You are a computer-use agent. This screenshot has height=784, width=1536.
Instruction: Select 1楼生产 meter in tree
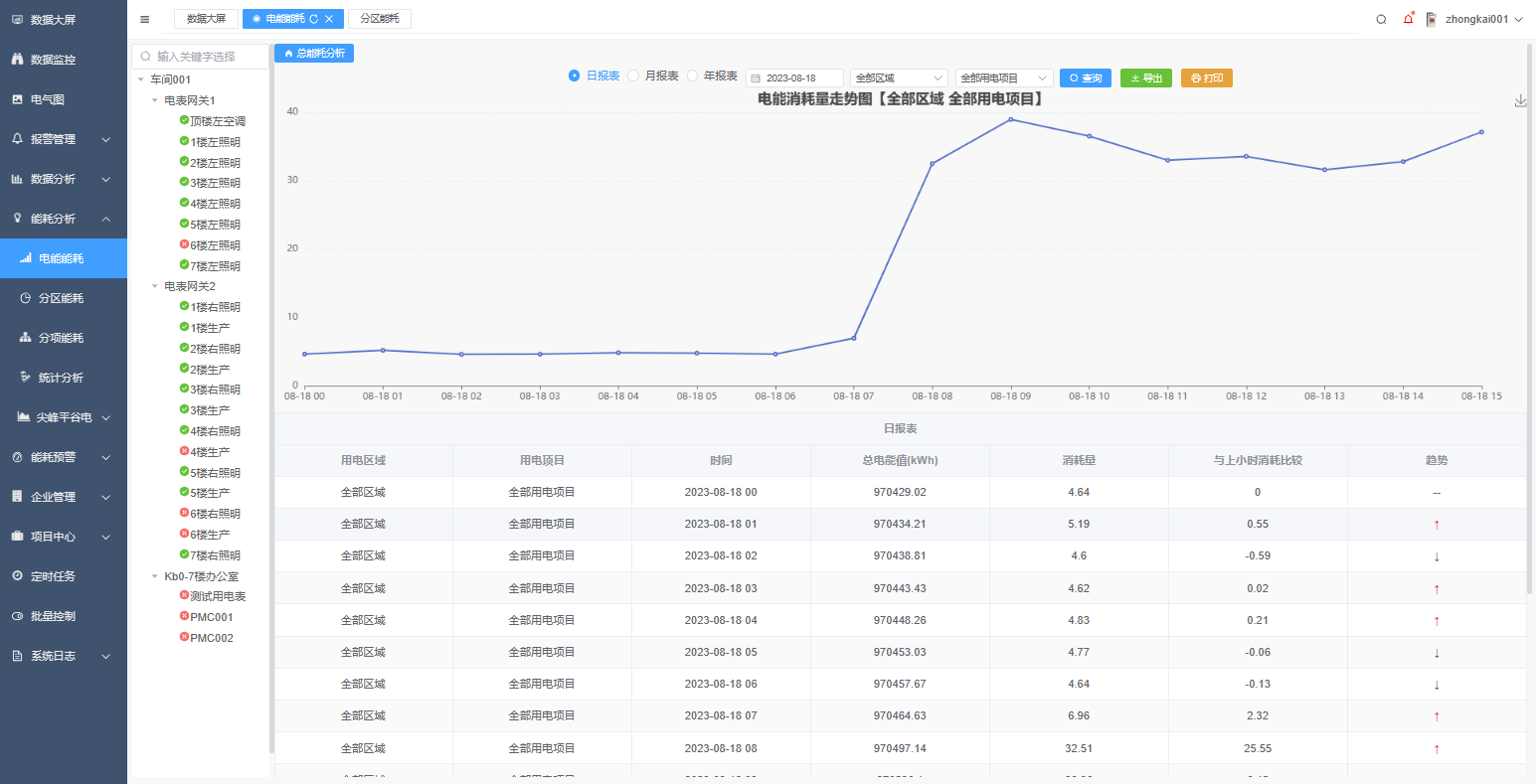[x=210, y=328]
